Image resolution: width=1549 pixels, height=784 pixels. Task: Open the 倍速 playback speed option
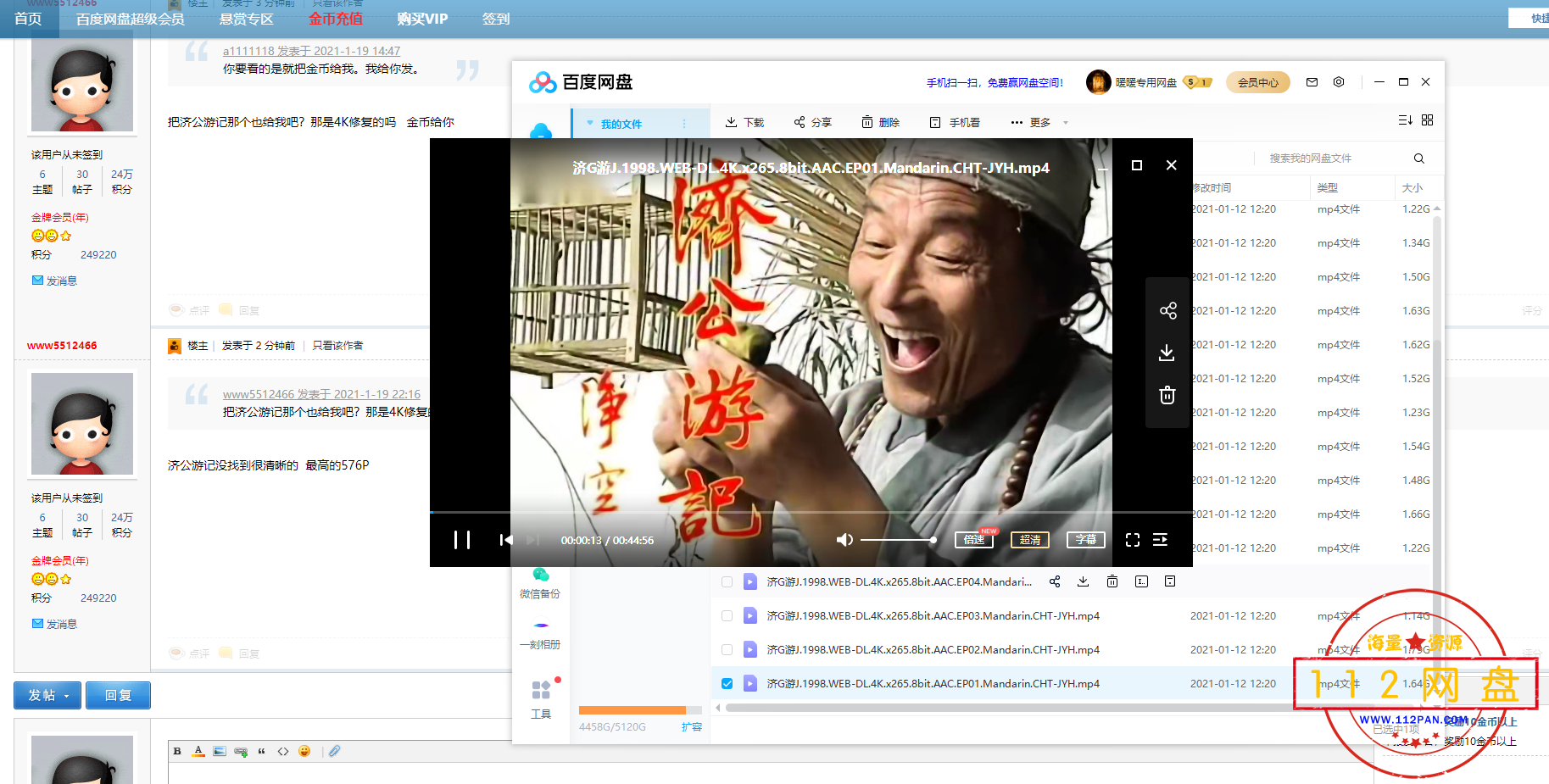click(x=974, y=540)
